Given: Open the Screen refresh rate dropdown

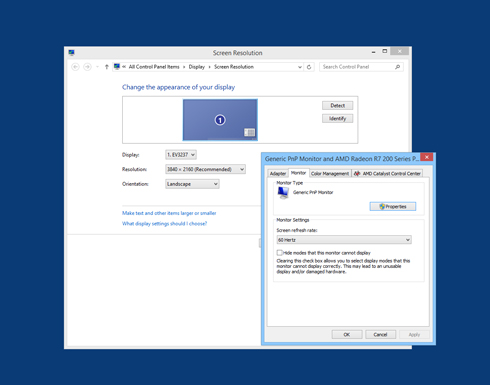Looking at the screenshot, I should [344, 240].
